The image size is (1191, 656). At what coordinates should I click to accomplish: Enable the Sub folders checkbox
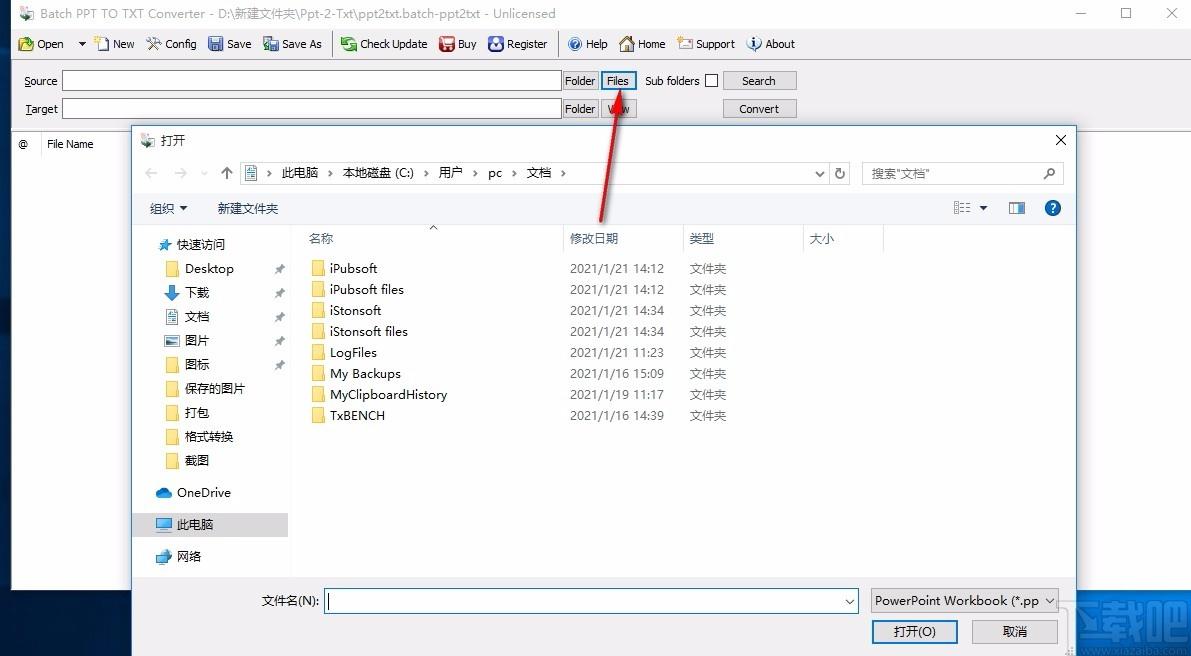(x=712, y=80)
